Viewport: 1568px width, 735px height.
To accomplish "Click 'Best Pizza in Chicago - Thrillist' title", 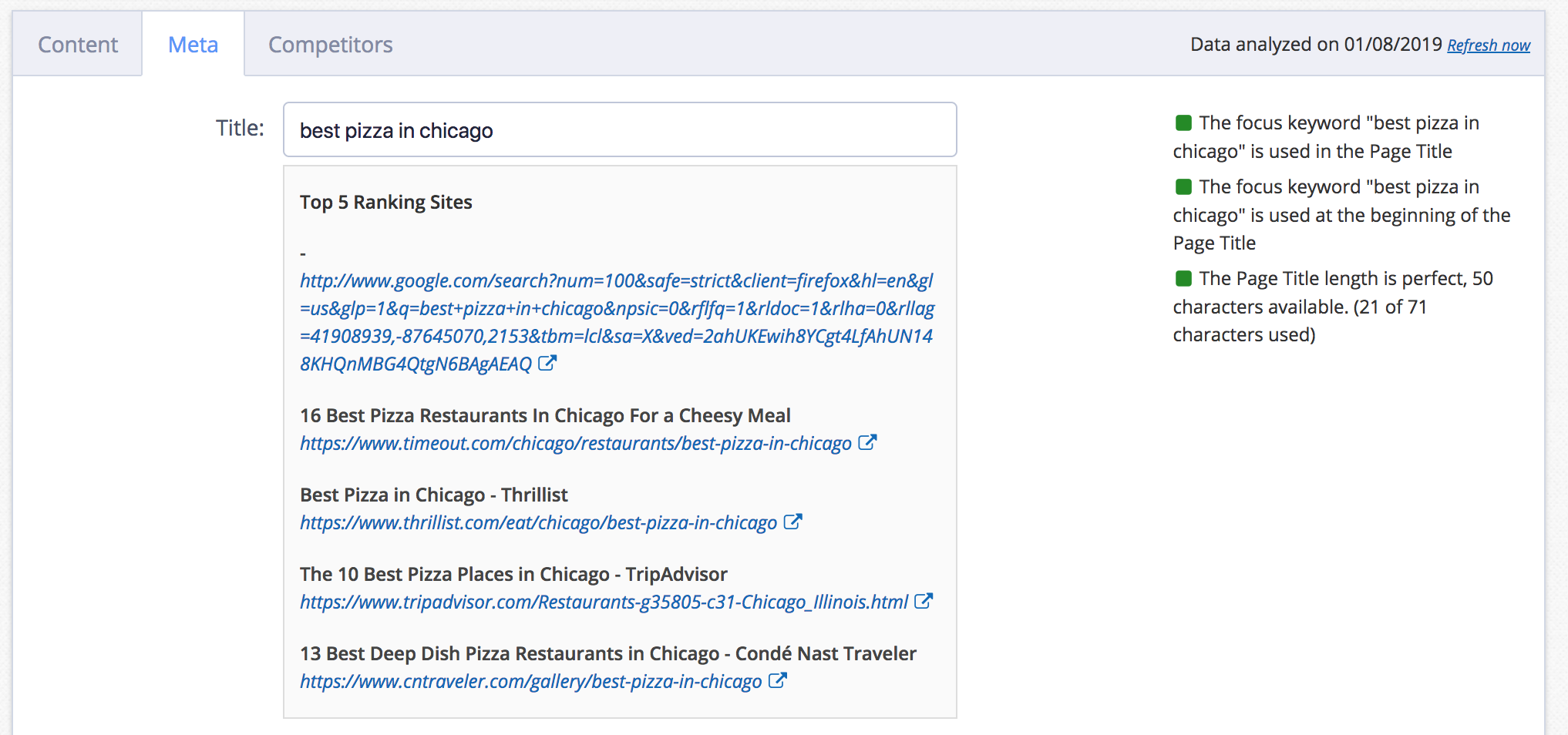I will 434,495.
